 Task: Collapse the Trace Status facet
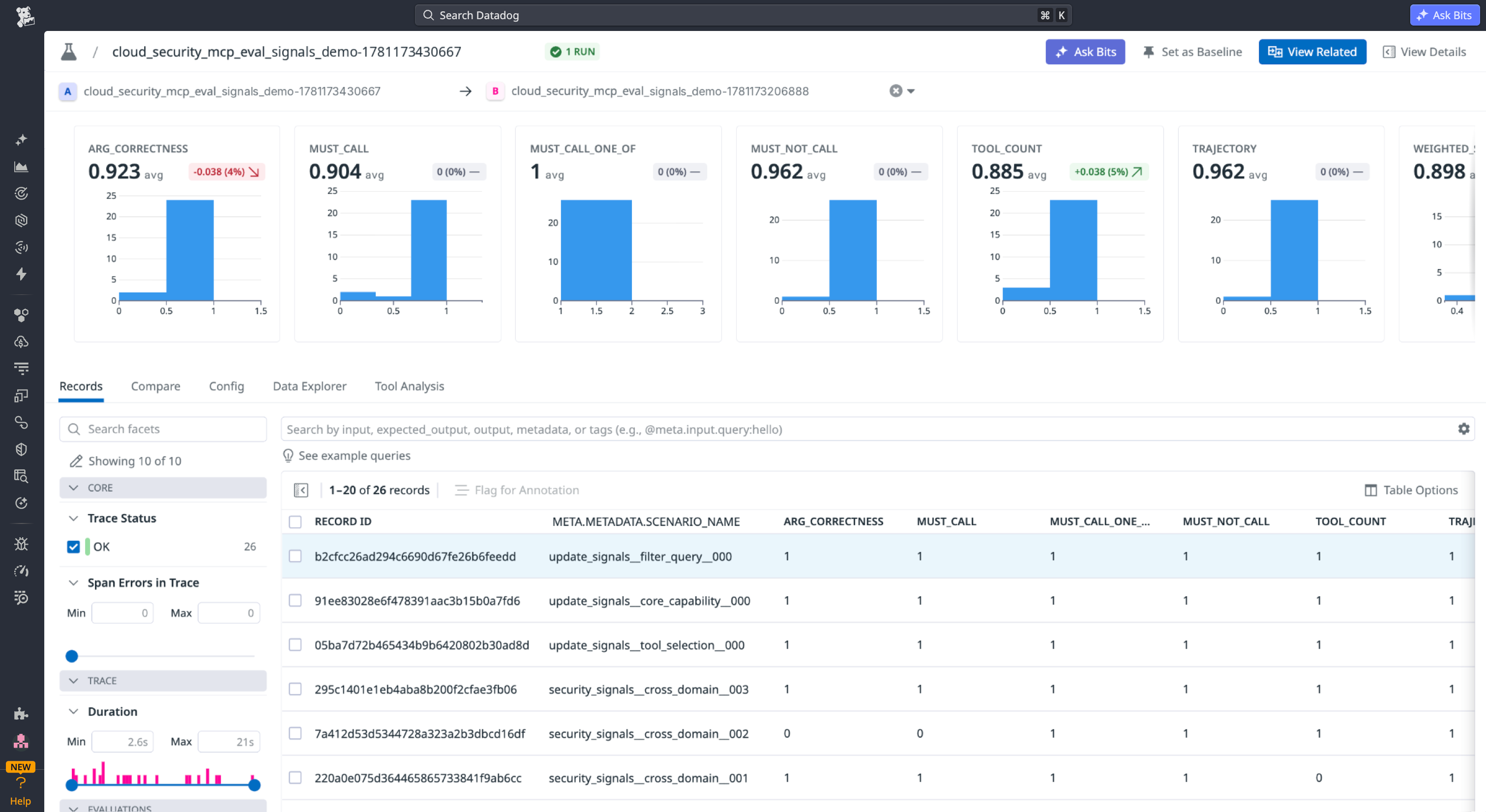73,519
